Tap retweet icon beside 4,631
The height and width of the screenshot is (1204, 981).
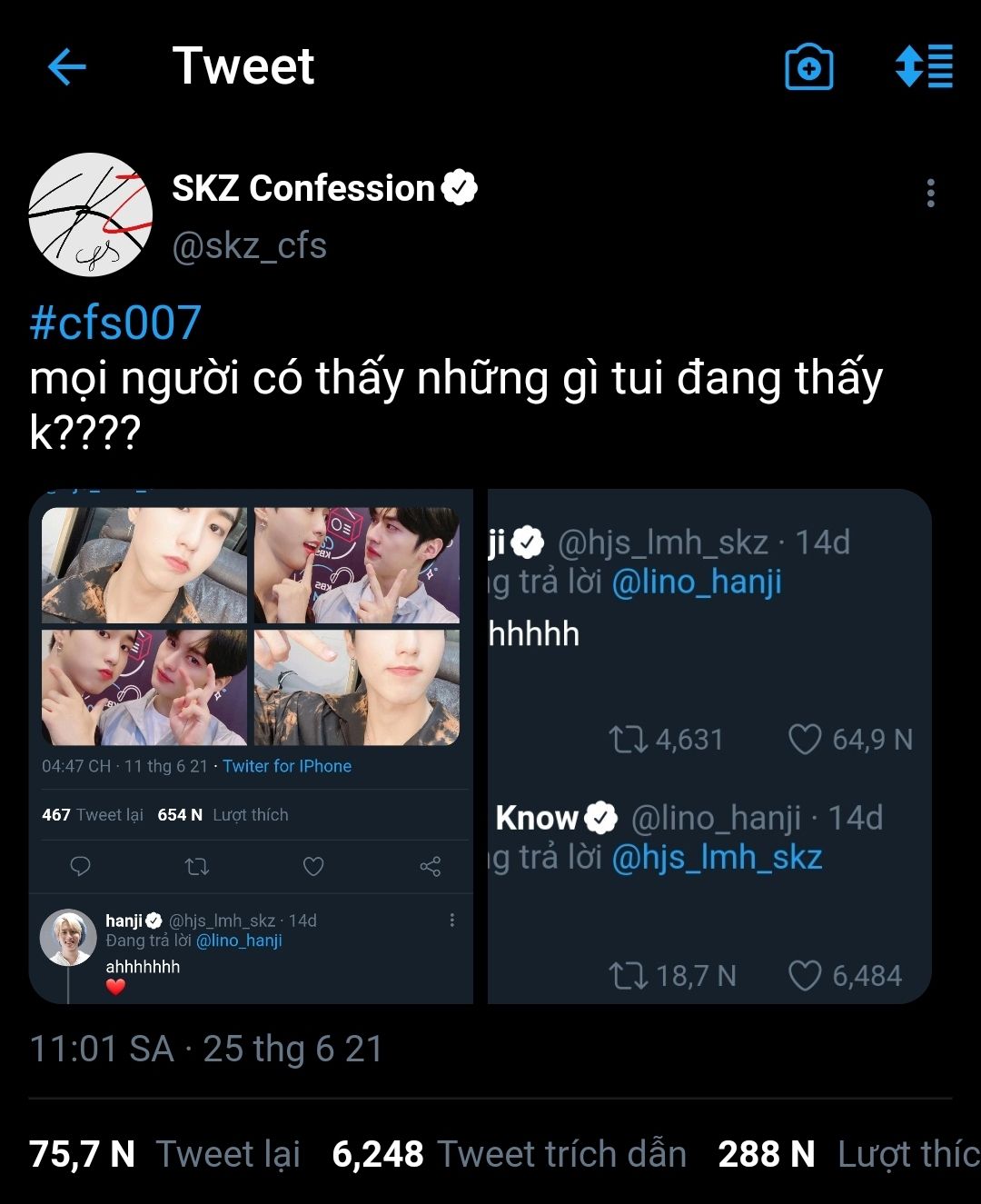pos(628,739)
